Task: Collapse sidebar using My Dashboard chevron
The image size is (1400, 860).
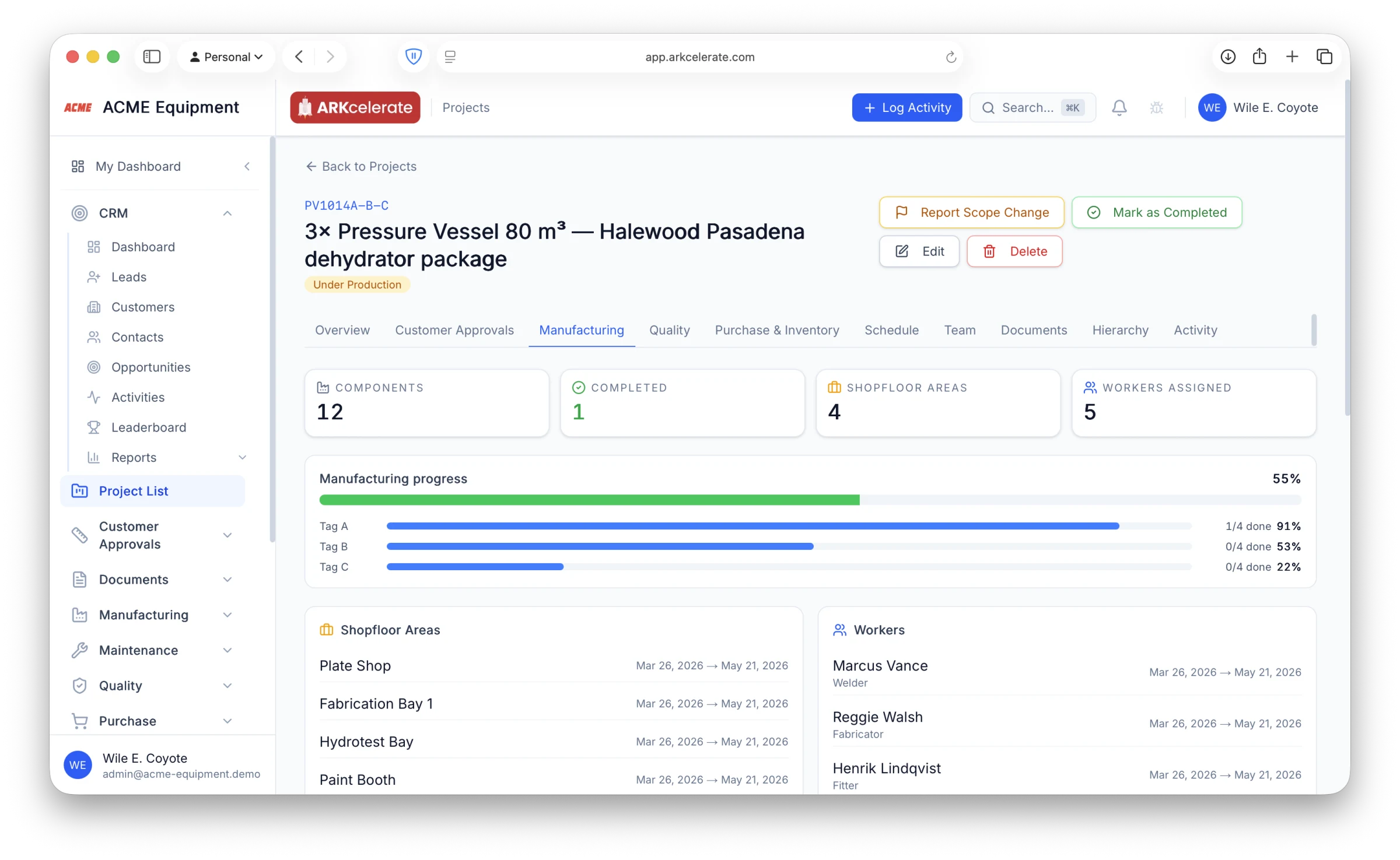Action: (x=247, y=166)
